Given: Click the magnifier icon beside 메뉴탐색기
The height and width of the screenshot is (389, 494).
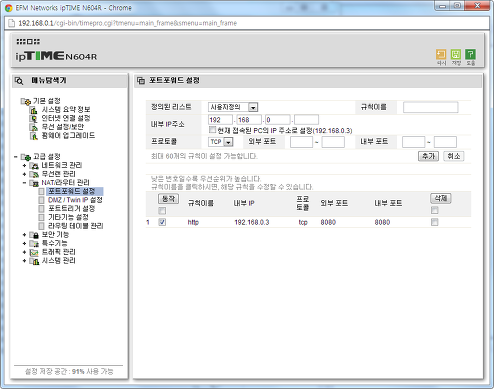Looking at the screenshot, I should click(19, 81).
